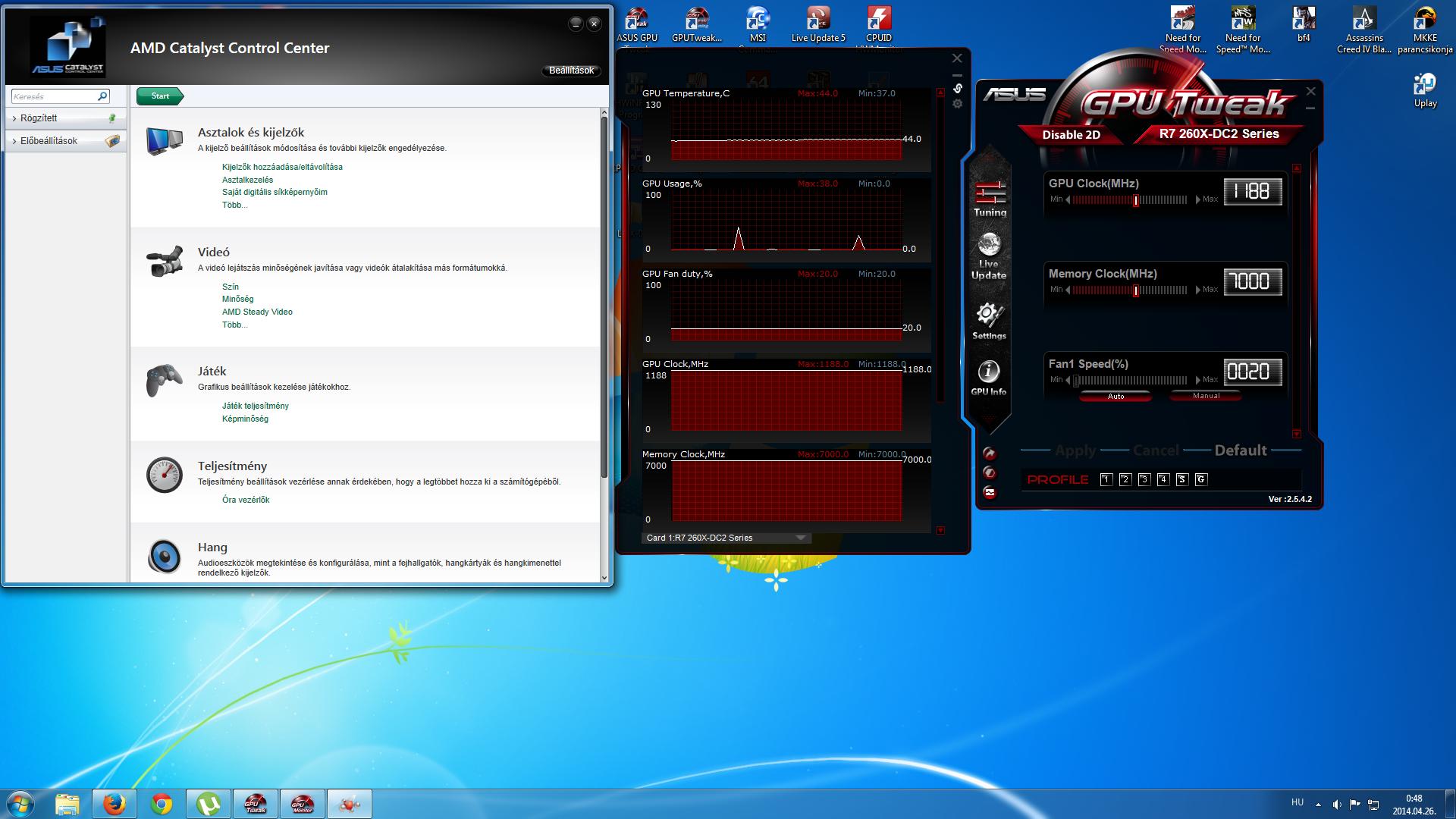Click the GPU Clock value box 1188
1456x819 pixels.
coord(1253,191)
